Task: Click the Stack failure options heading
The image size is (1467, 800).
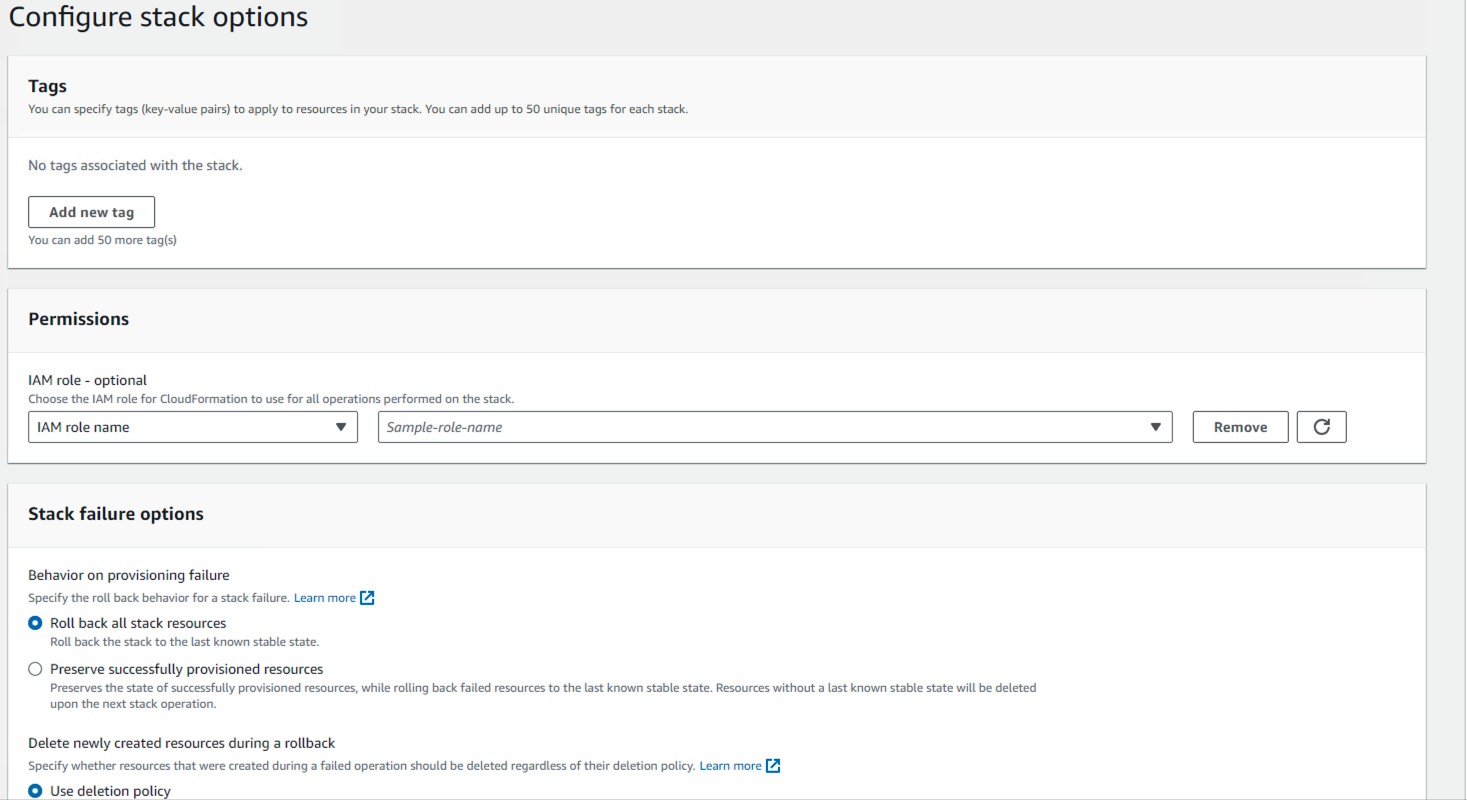Action: [115, 514]
